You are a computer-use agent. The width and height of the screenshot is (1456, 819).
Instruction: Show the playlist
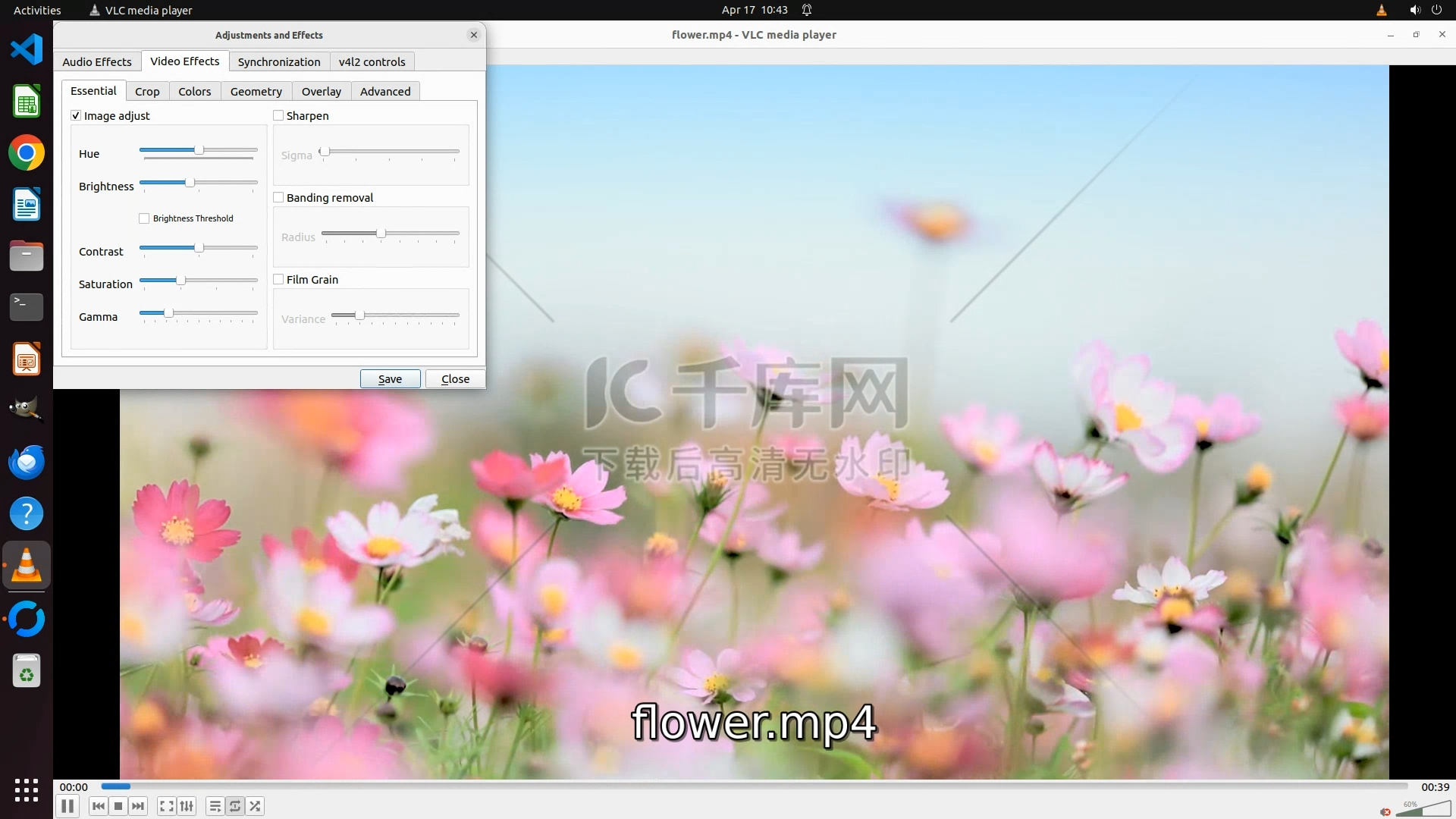tap(215, 806)
